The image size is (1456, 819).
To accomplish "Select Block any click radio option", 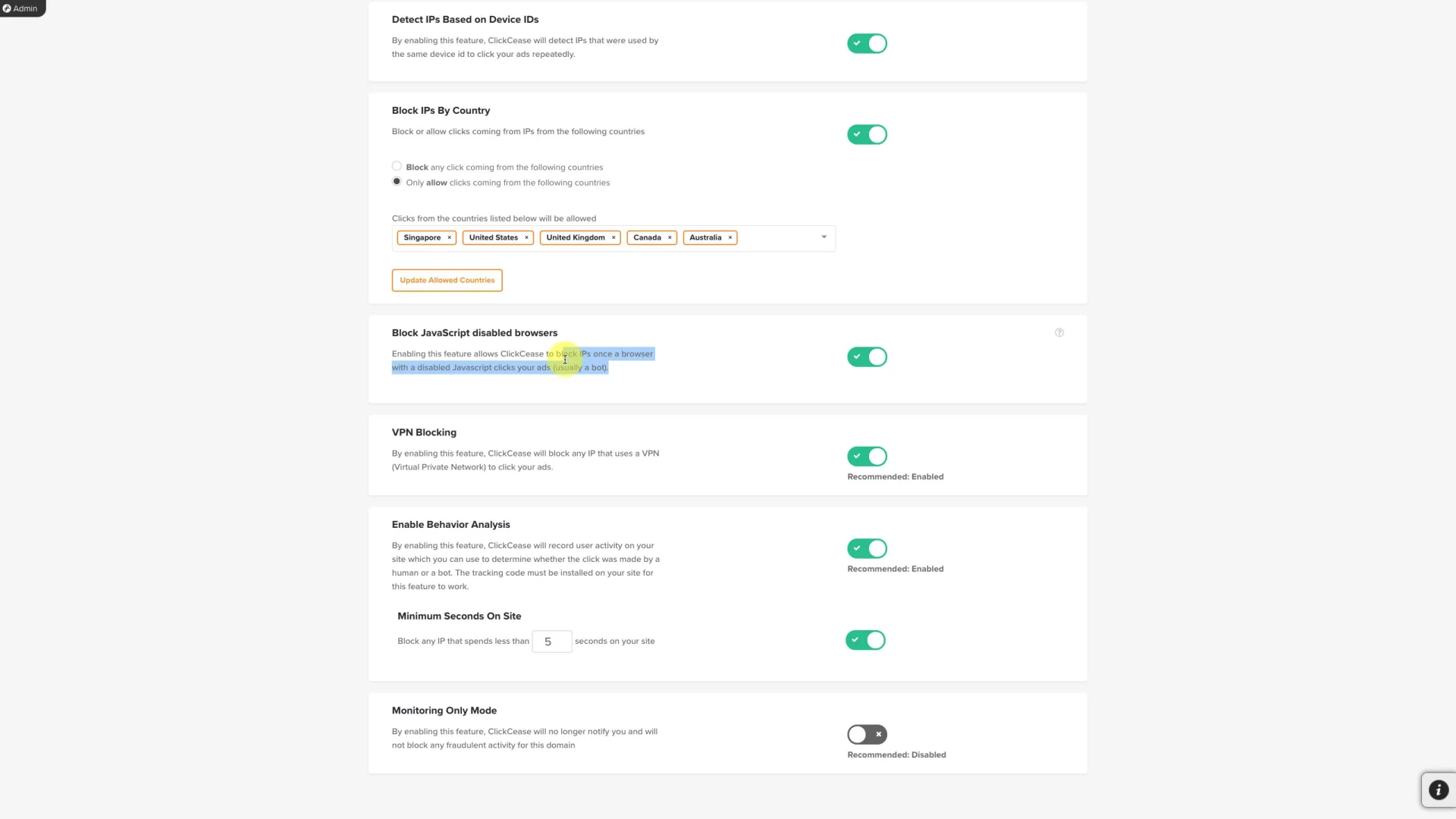I will (397, 166).
